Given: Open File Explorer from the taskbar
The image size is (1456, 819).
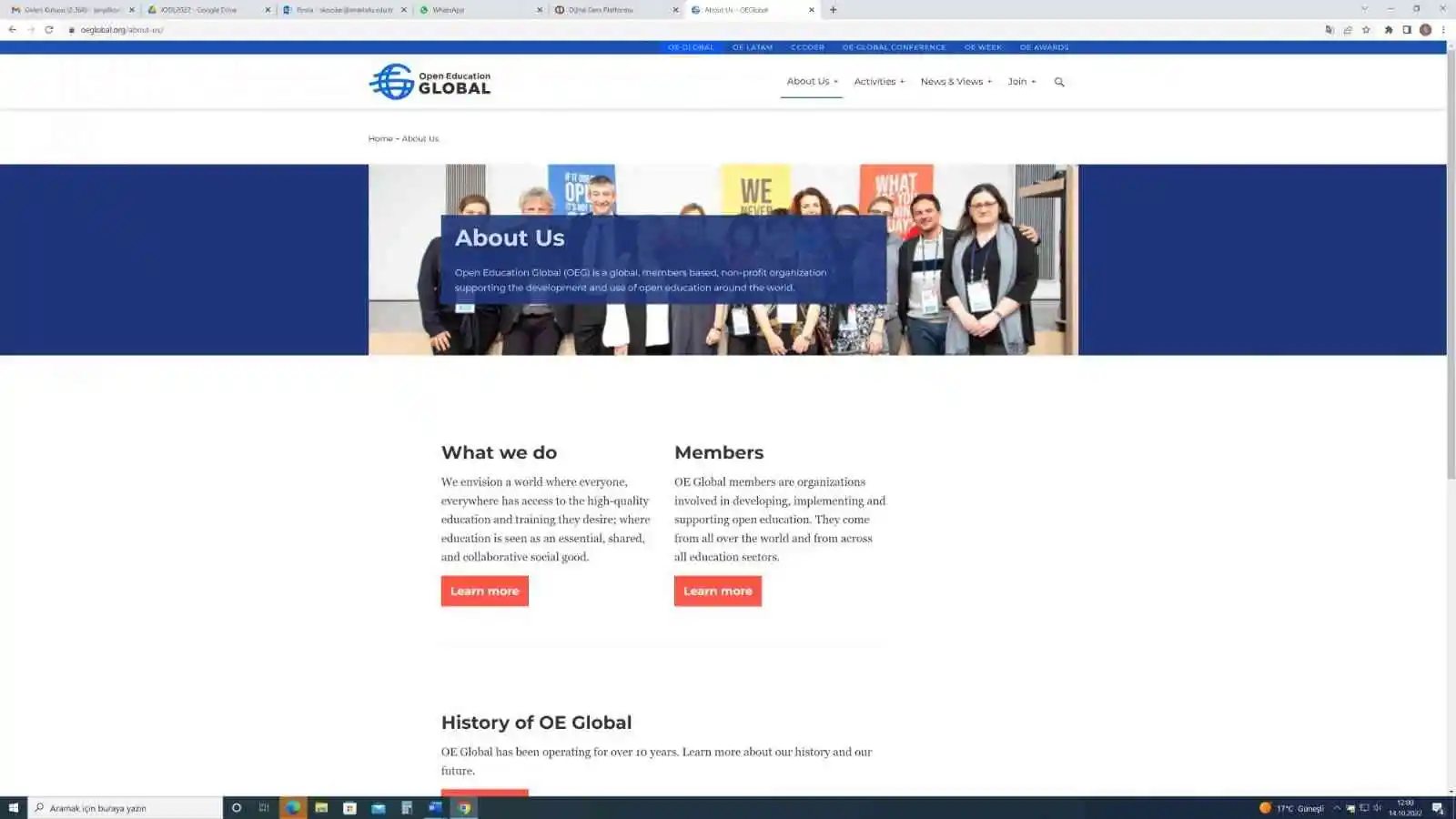Looking at the screenshot, I should click(321, 808).
